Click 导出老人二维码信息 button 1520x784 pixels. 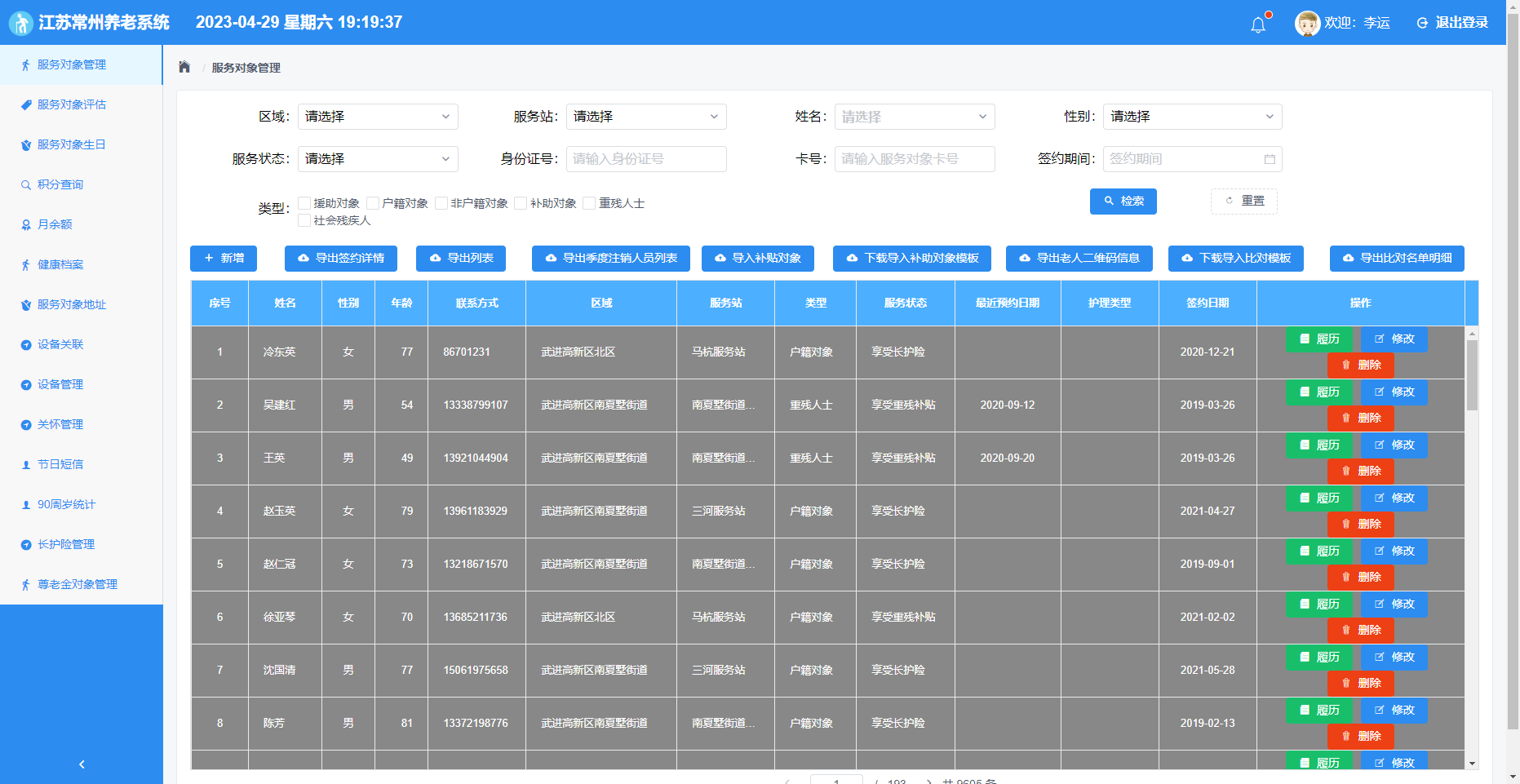point(1079,259)
